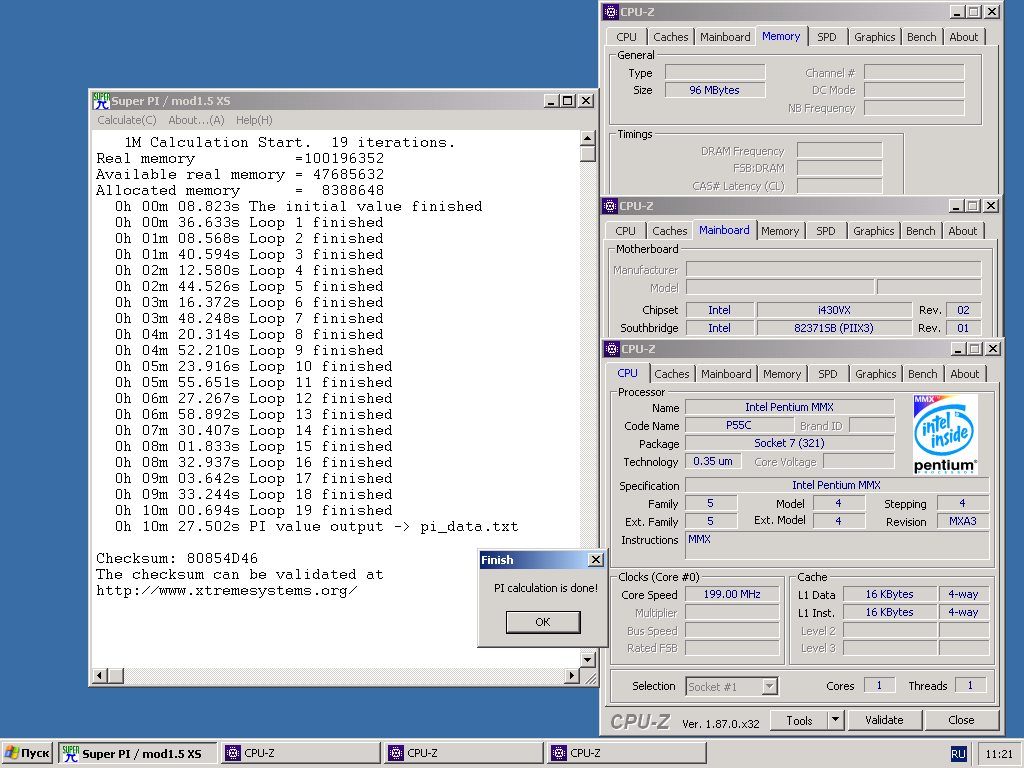
Task: Switch to the Caches tab in CPU window
Action: tap(671, 374)
